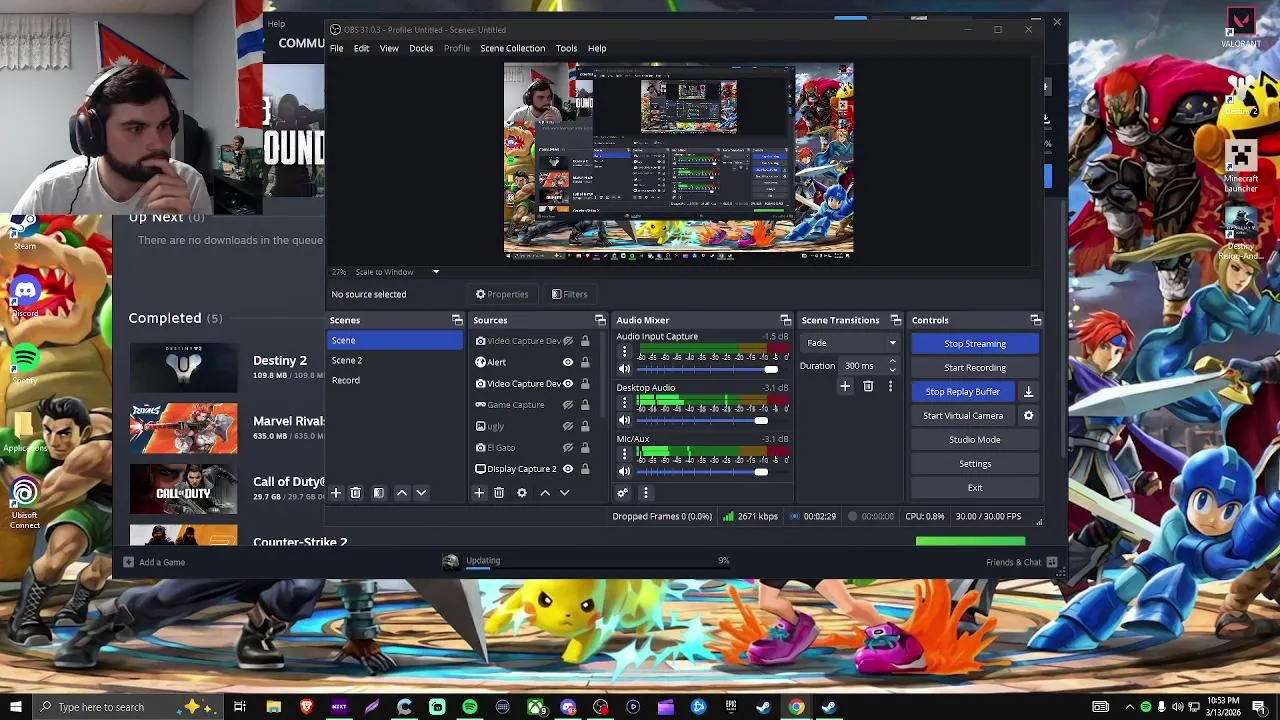This screenshot has width=1280, height=720.
Task: Add a new source with the plus icon
Action: [479, 493]
